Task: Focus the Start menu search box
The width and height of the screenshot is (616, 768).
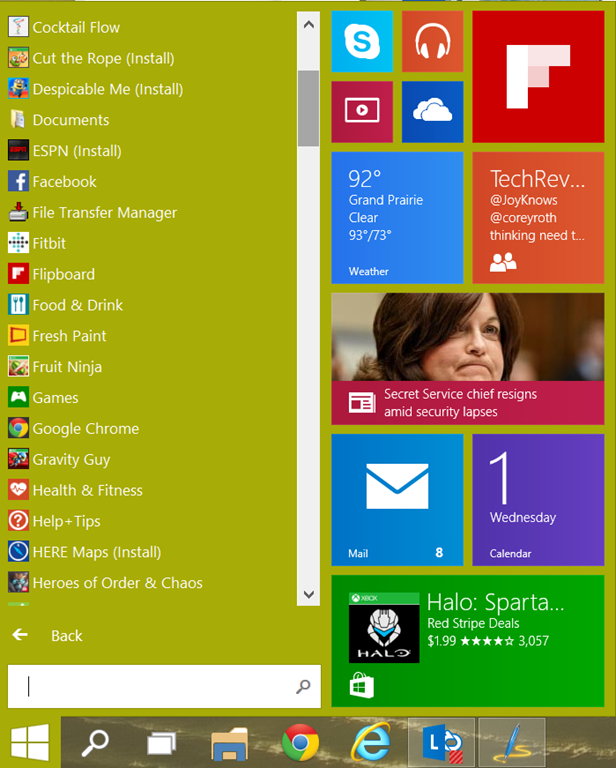Action: (164, 686)
